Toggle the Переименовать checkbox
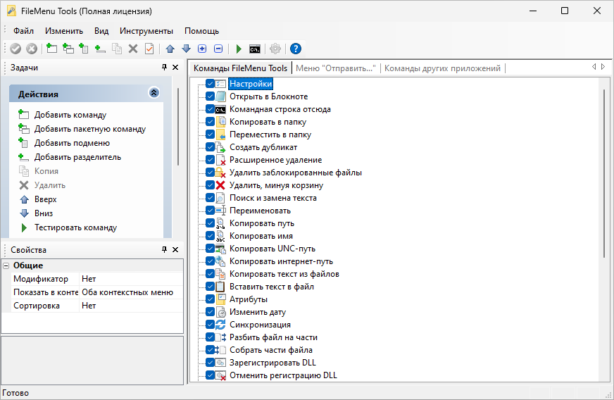The height and width of the screenshot is (400, 614). [x=210, y=210]
